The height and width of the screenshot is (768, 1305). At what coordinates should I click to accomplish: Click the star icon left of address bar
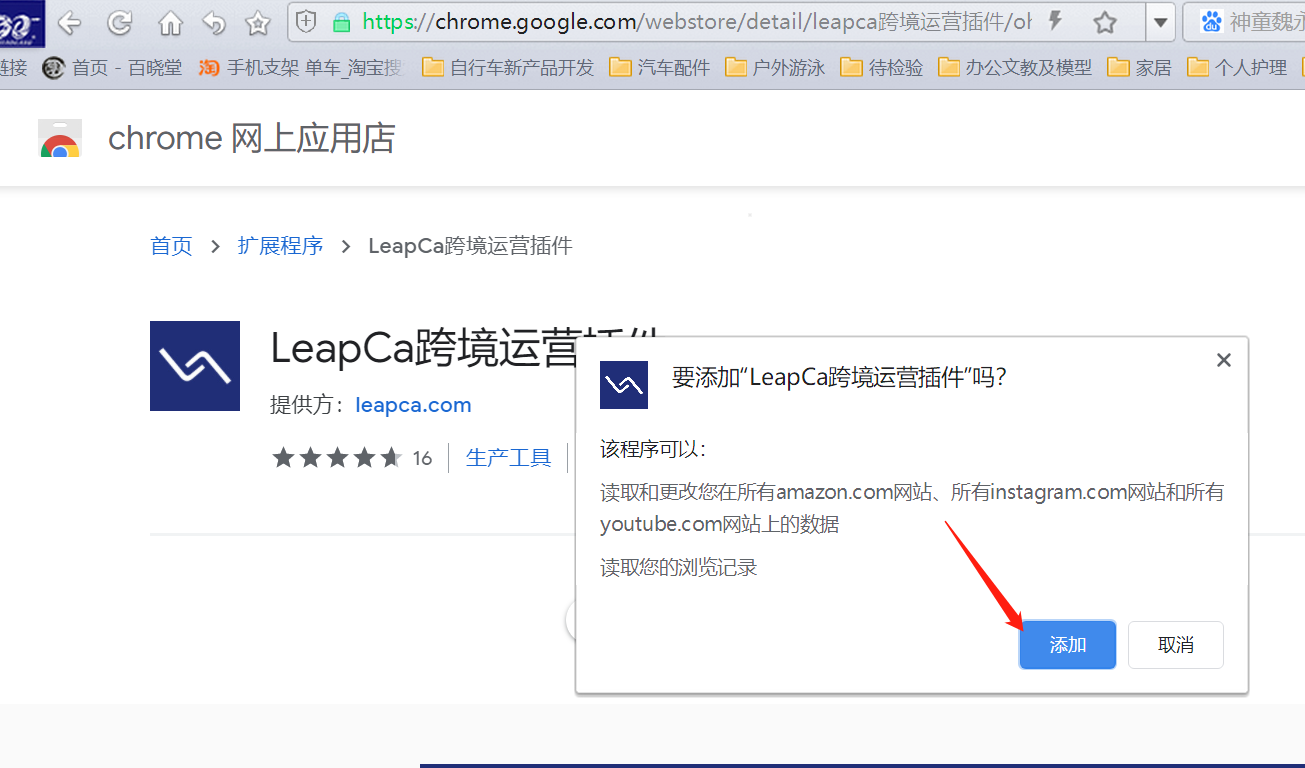click(x=258, y=22)
